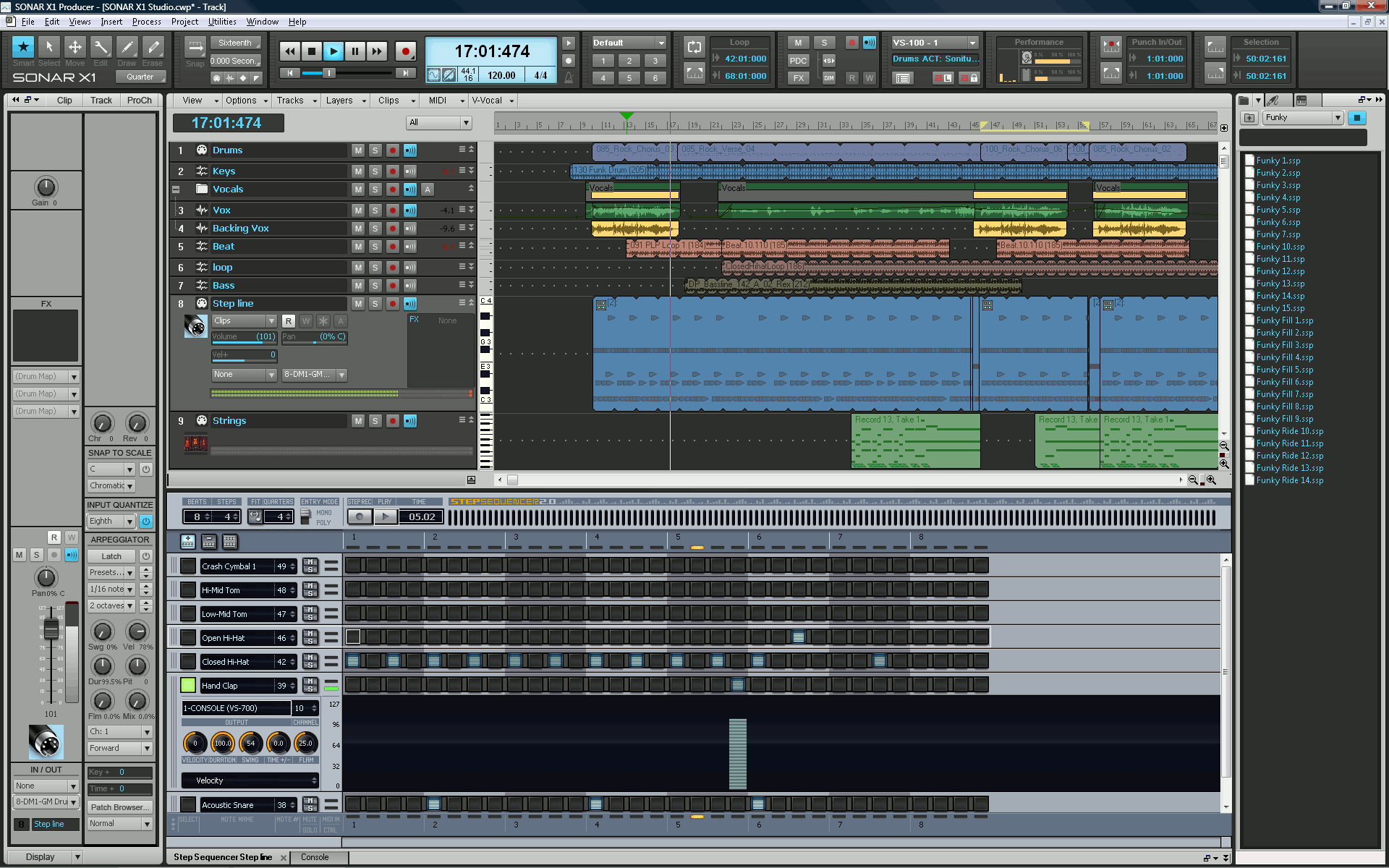This screenshot has width=1389, height=868.
Task: Click the PDC override button
Action: tap(798, 61)
